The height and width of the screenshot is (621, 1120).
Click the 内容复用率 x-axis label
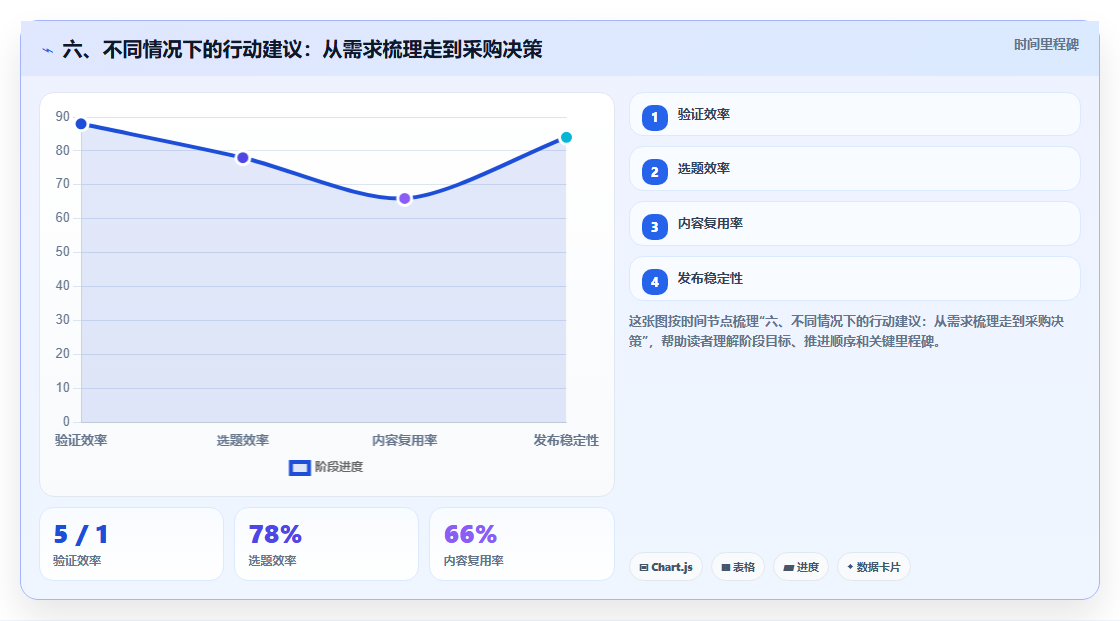click(x=404, y=440)
